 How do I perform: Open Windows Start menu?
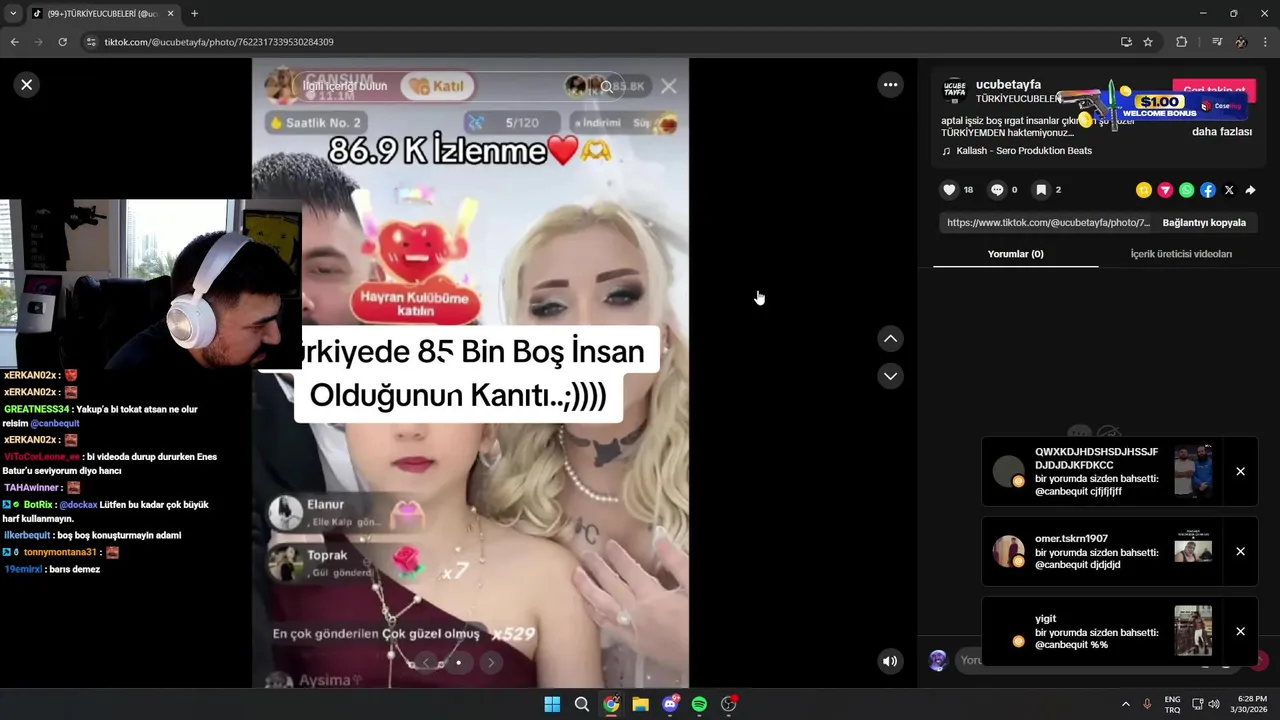552,704
